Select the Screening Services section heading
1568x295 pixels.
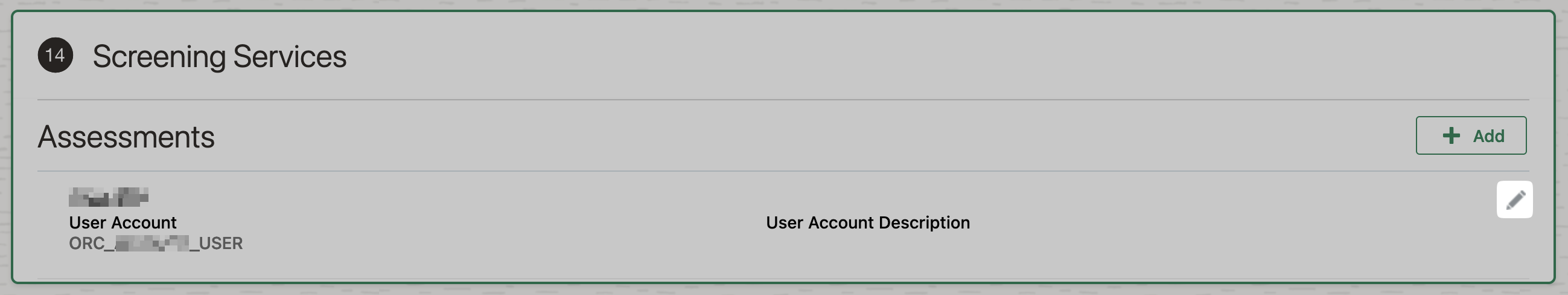coord(219,57)
